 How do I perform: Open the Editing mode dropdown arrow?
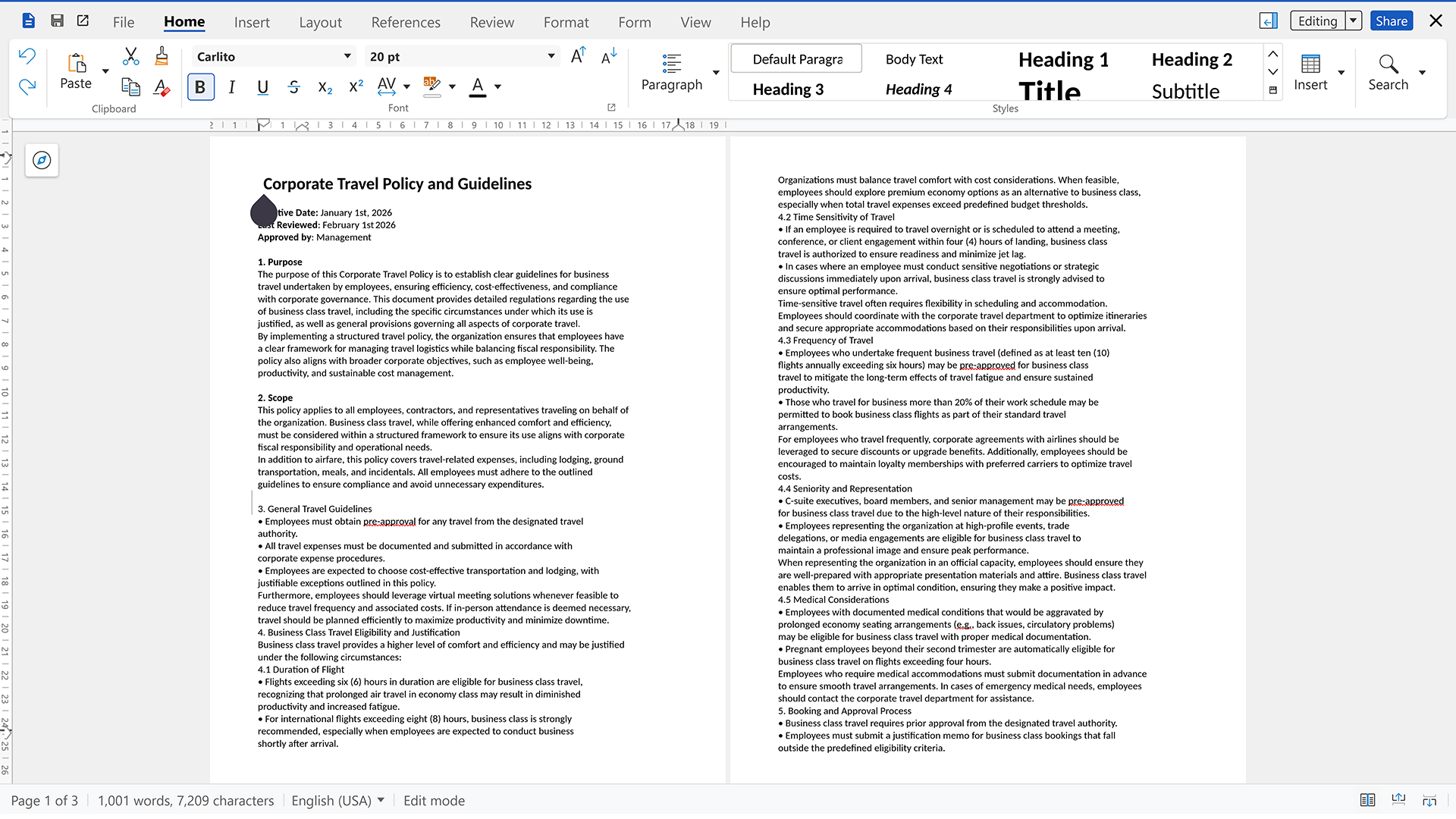[1354, 21]
